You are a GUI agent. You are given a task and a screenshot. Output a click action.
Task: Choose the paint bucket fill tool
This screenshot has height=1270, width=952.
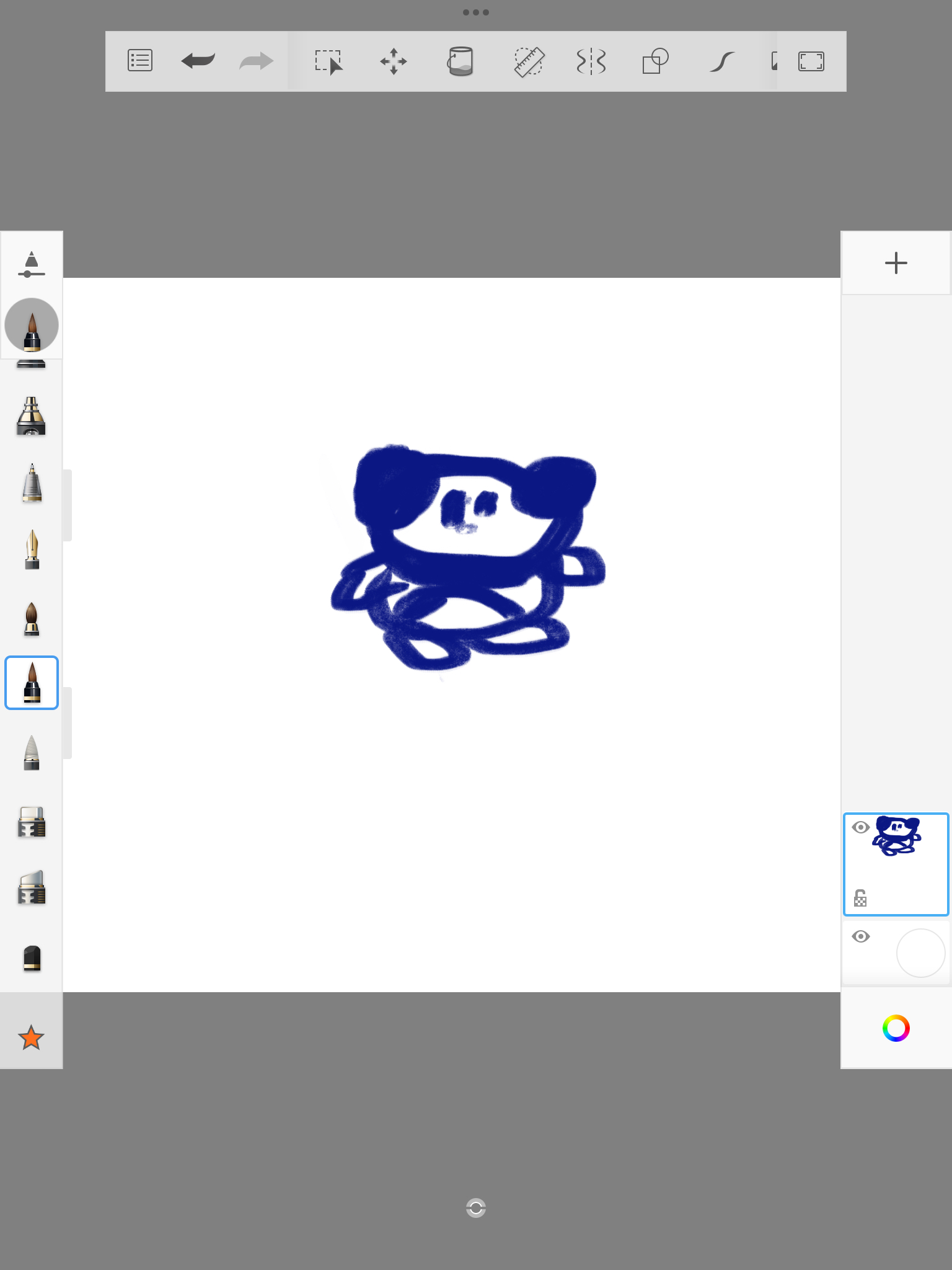point(460,61)
